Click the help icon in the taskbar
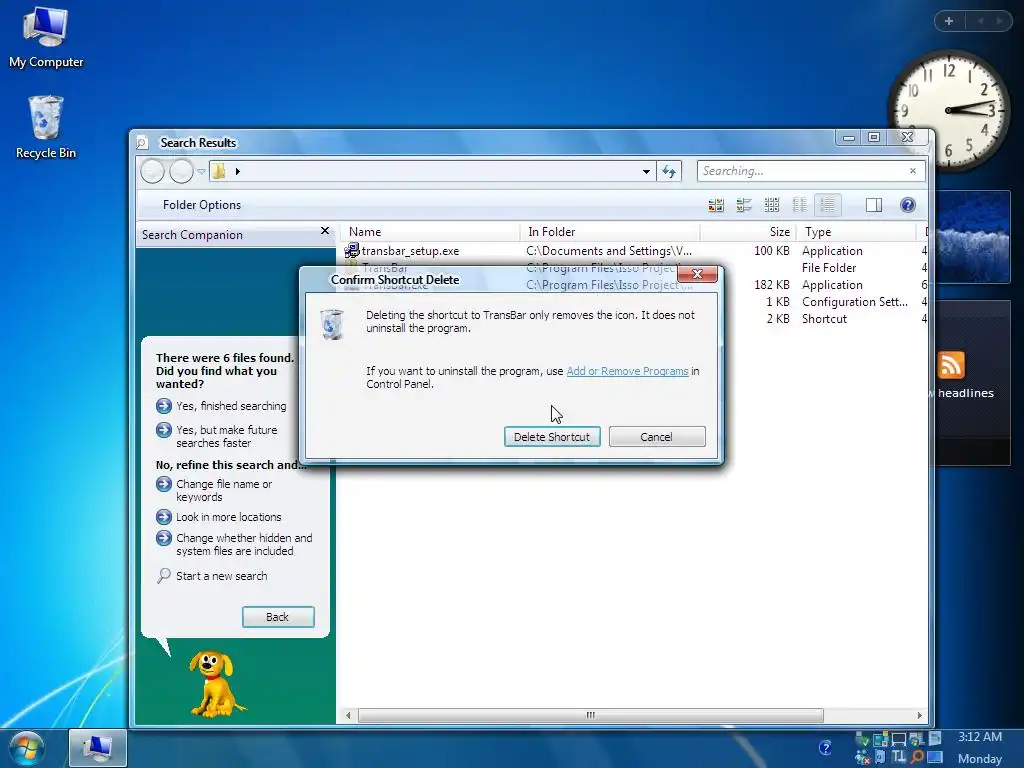Viewport: 1024px width, 768px height. [825, 748]
